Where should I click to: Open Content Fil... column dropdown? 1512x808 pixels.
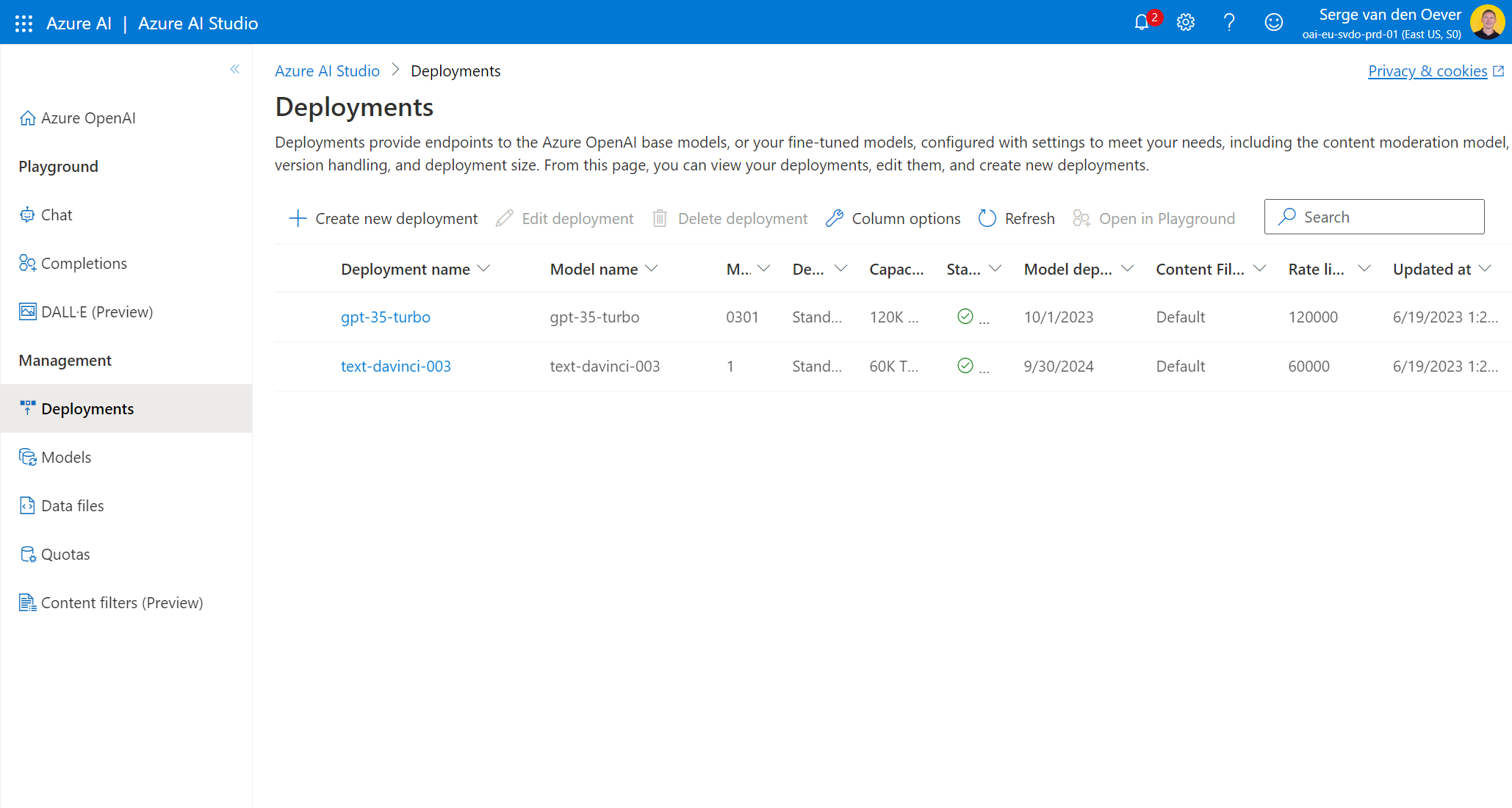click(x=1260, y=269)
